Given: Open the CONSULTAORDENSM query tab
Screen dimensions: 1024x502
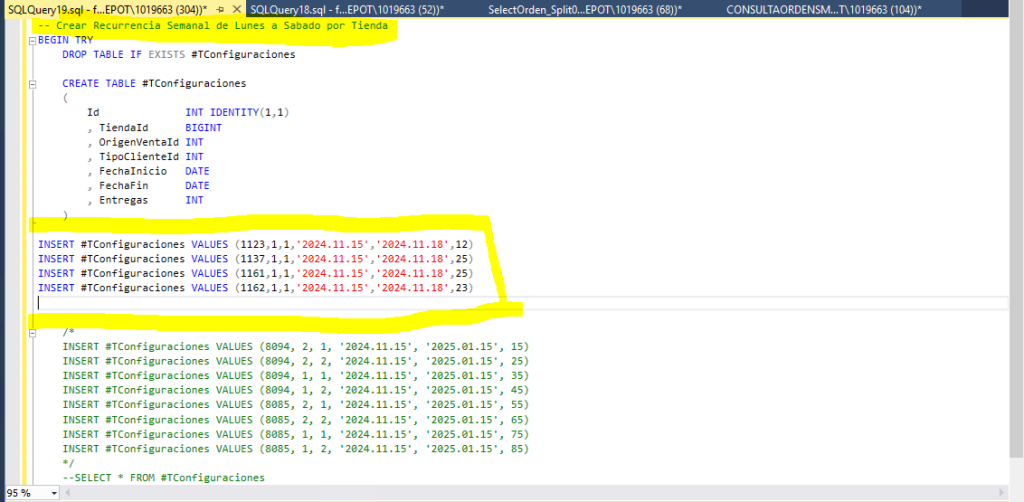Looking at the screenshot, I should (824, 9).
